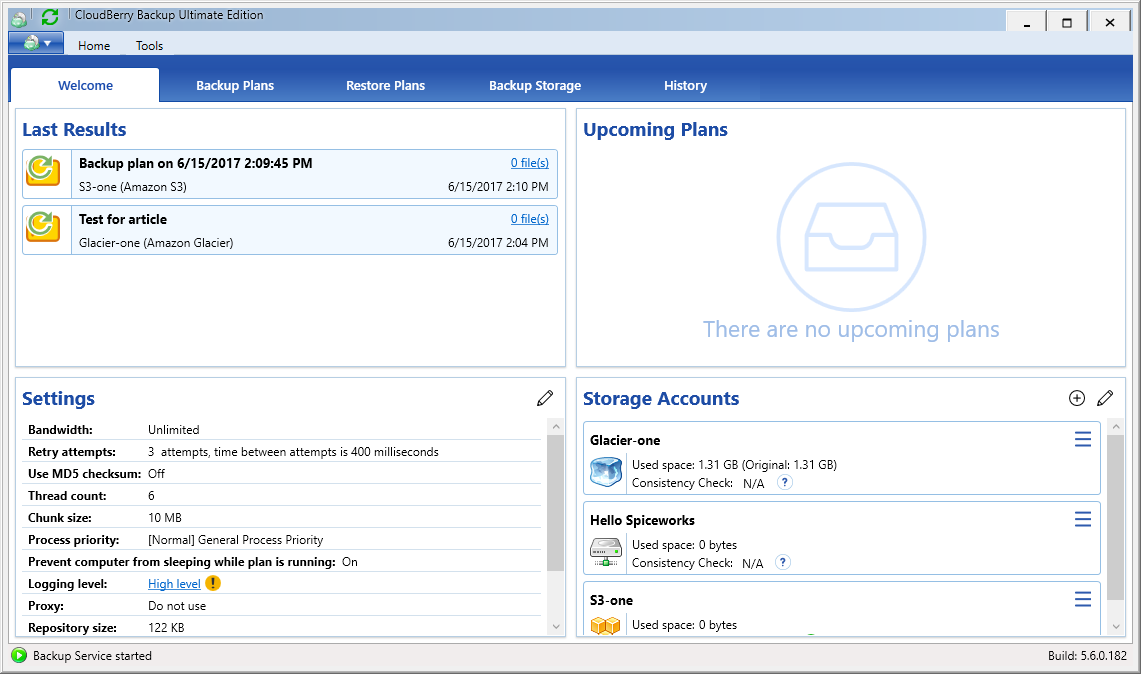Click the Glacier-one storage ice cube icon
Screen dimensions: 1141x674
(x=606, y=472)
